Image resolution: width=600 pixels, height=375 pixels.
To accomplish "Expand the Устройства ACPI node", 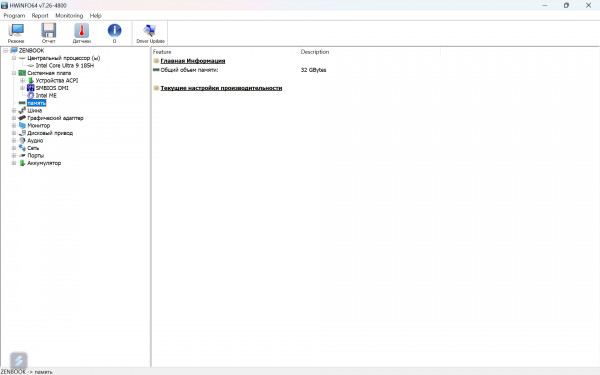I will point(23,80).
